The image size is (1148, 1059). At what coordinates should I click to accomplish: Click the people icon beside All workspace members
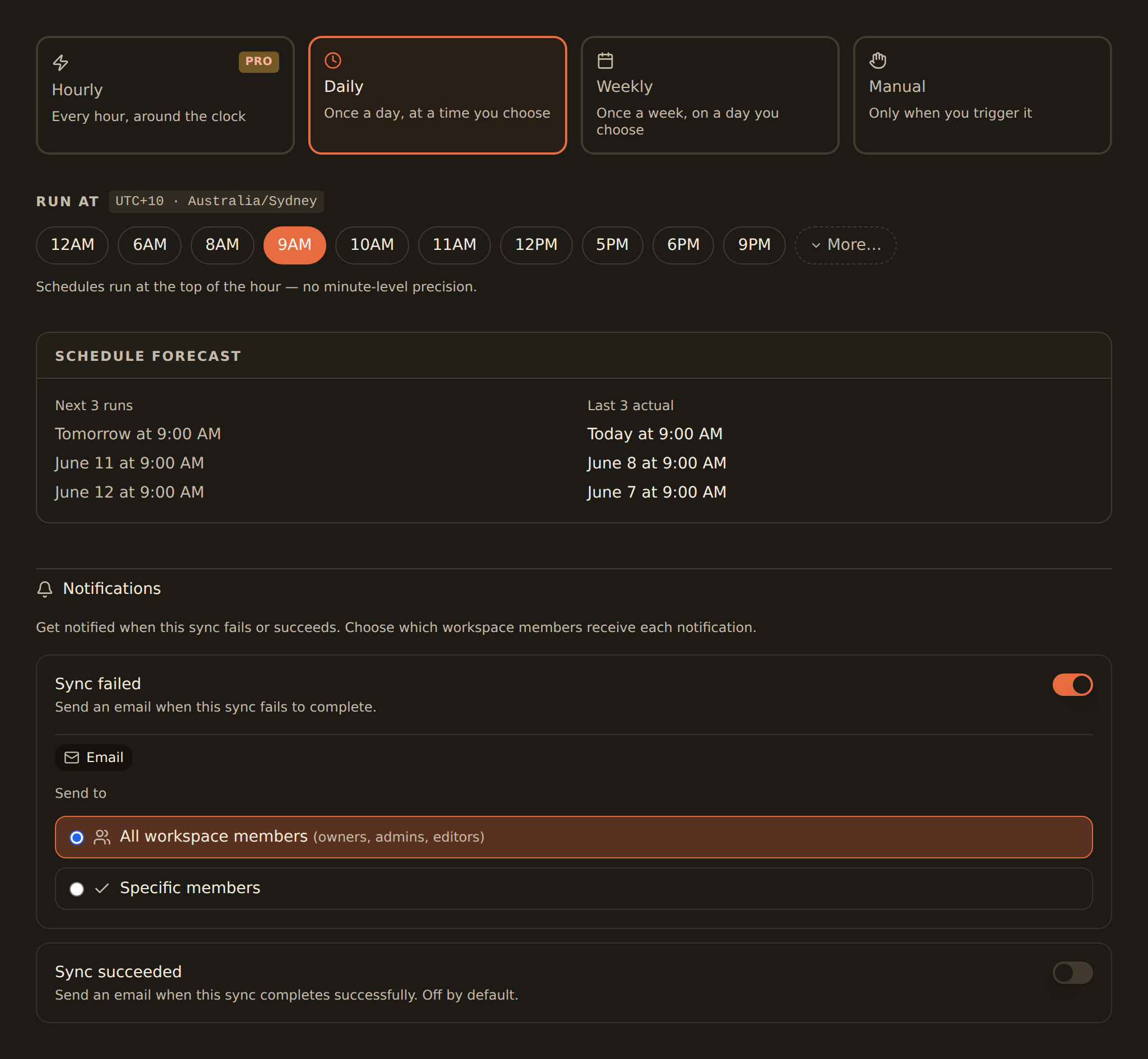point(102,837)
